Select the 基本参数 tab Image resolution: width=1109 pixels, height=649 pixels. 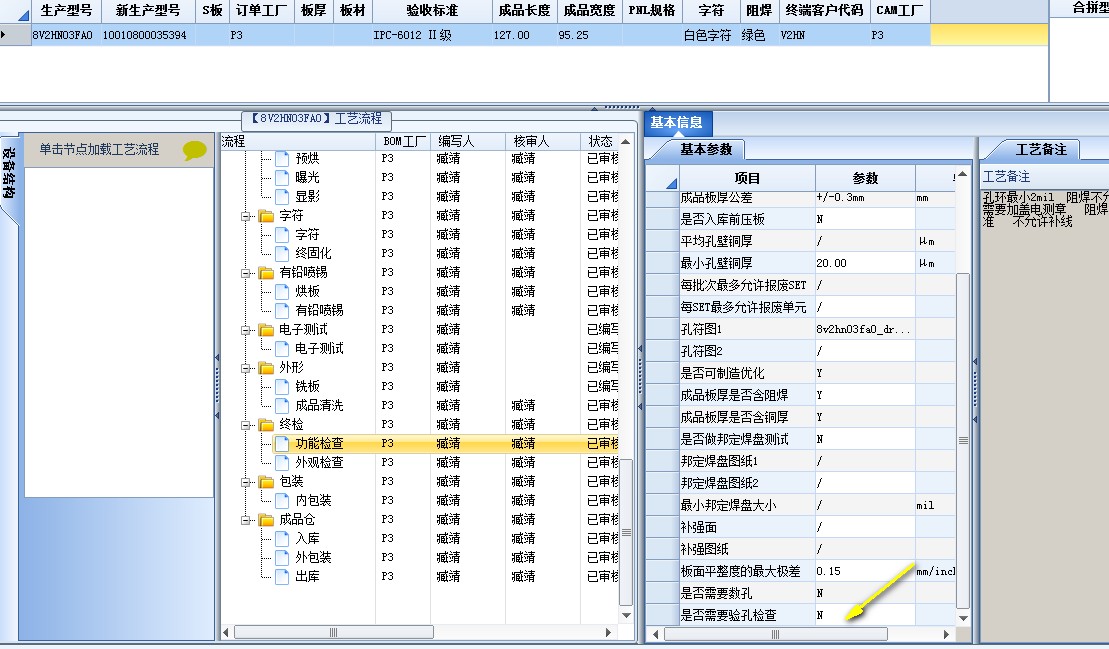point(705,149)
